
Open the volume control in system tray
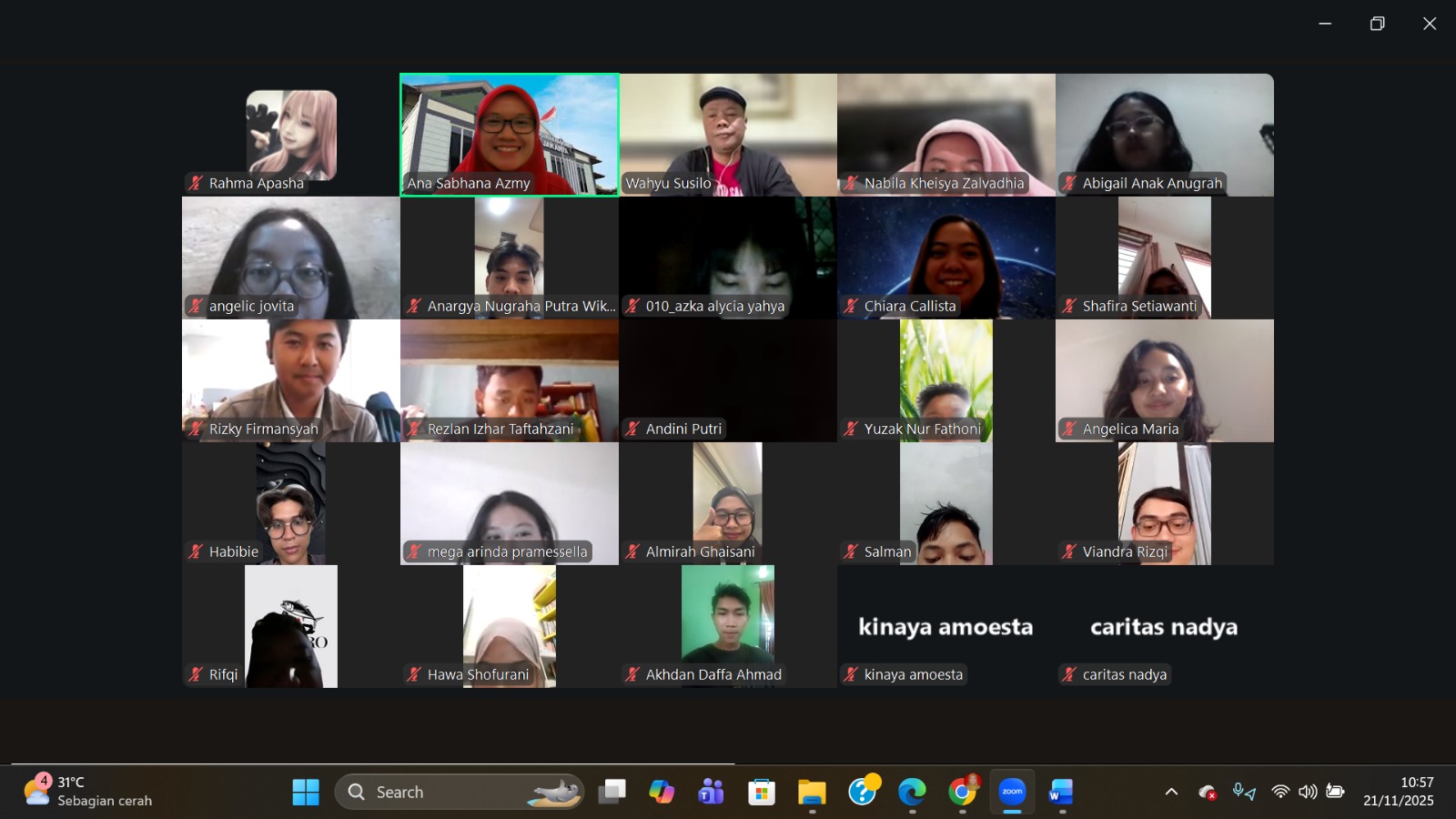click(x=1308, y=792)
